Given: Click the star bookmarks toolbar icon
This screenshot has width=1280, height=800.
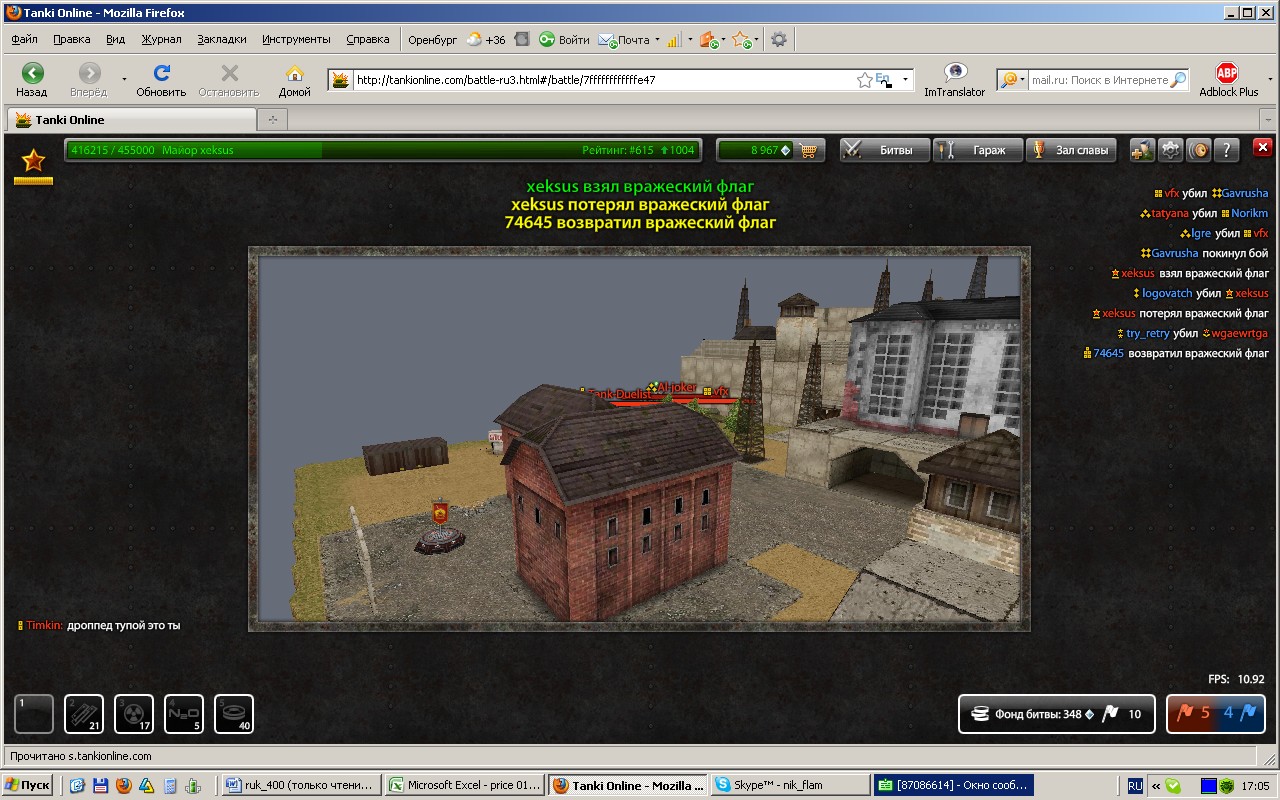Looking at the screenshot, I should click(x=740, y=40).
